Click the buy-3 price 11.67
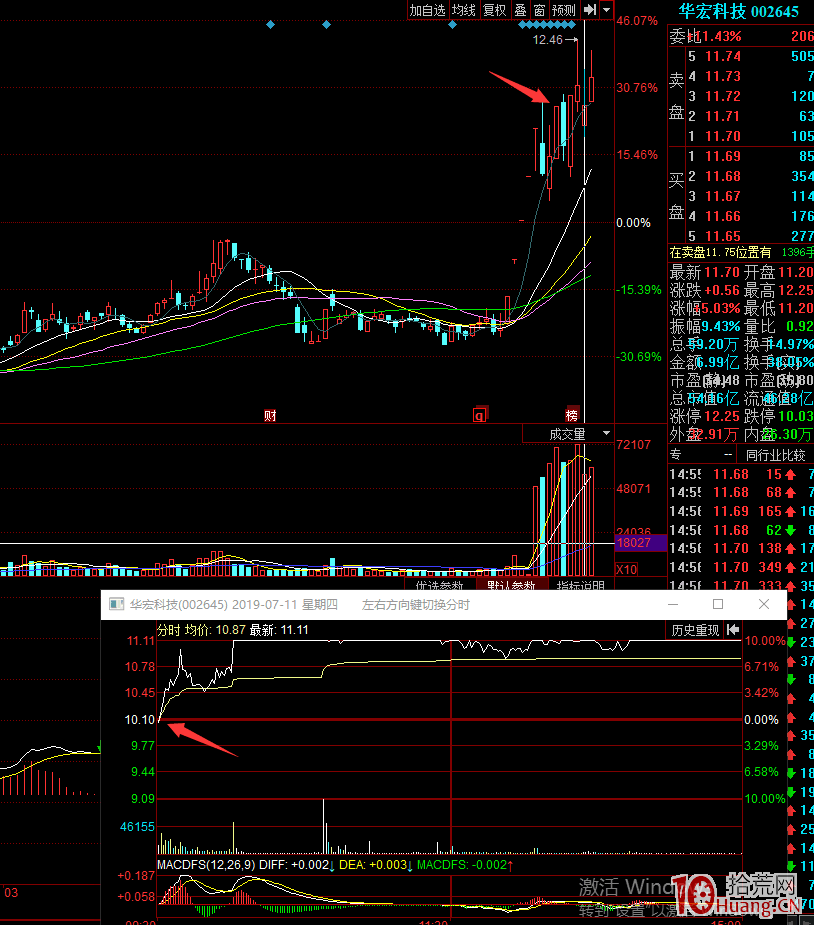814x925 pixels. 723,196
